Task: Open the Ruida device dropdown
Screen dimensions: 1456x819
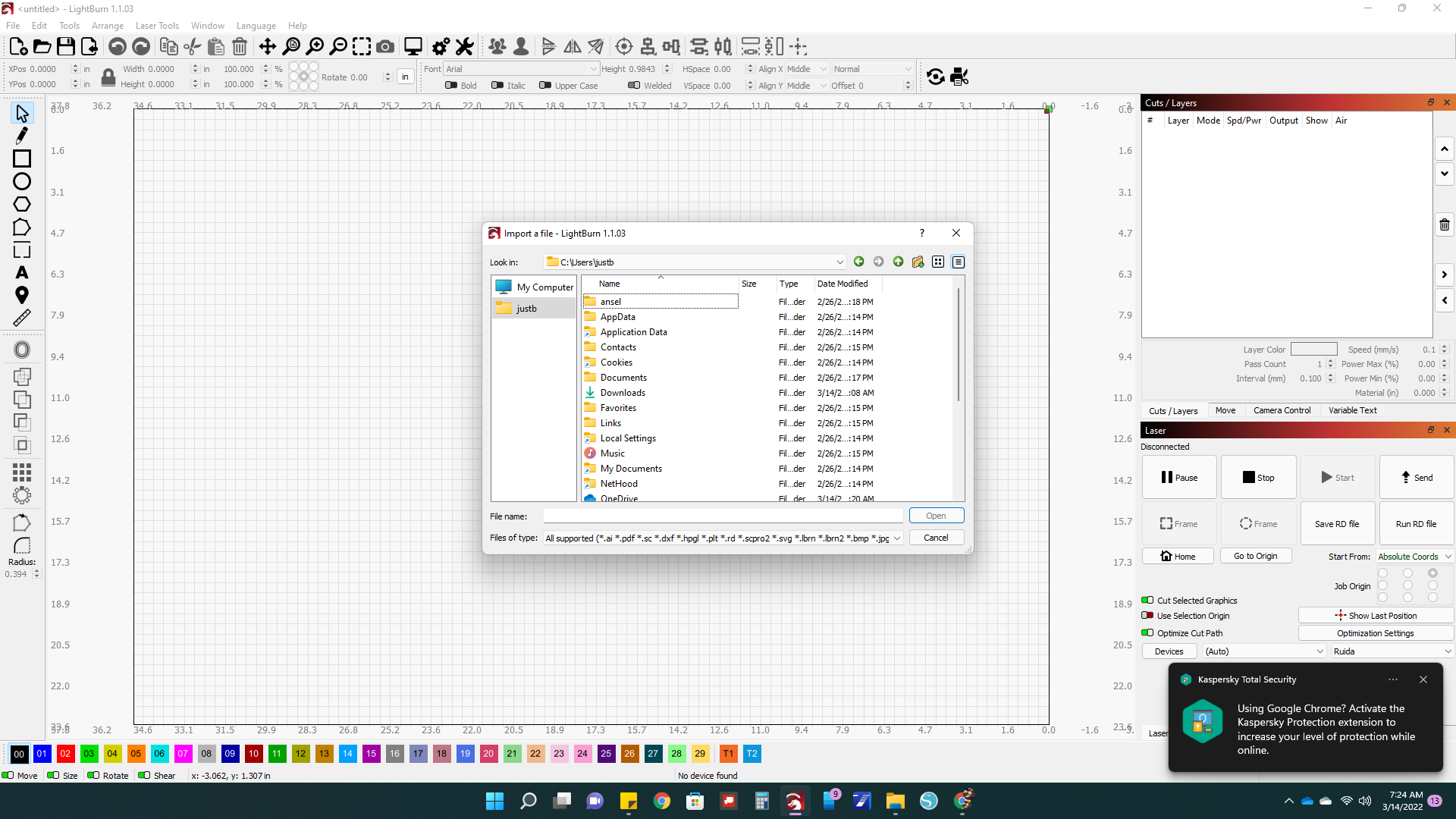Action: pyautogui.click(x=1392, y=651)
